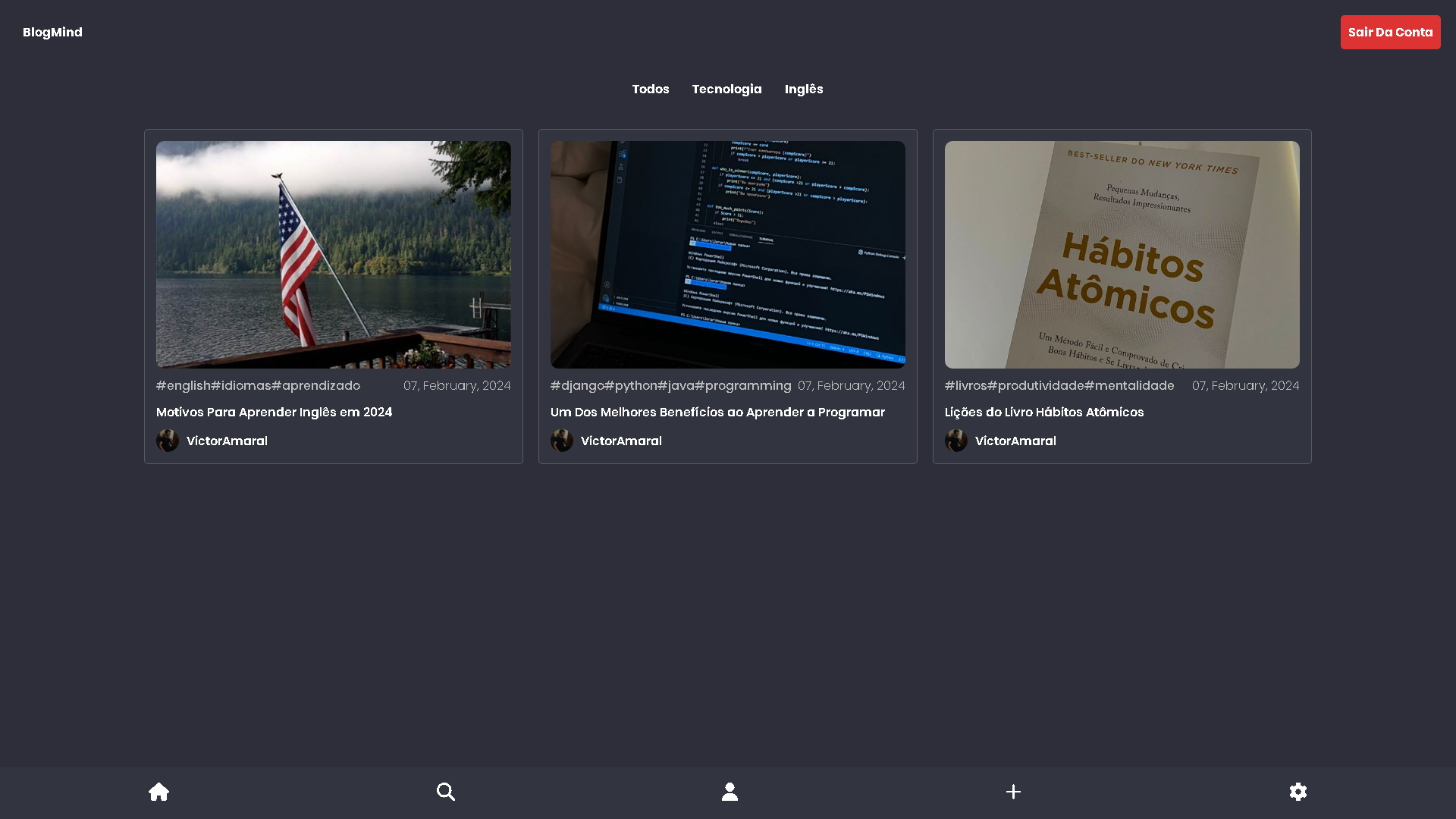Click VictorAmaral name on English post
This screenshot has height=819, width=1456.
[x=227, y=441]
